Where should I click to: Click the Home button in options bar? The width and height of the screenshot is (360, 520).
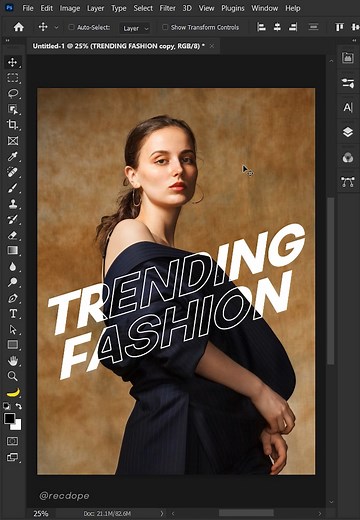tap(19, 27)
